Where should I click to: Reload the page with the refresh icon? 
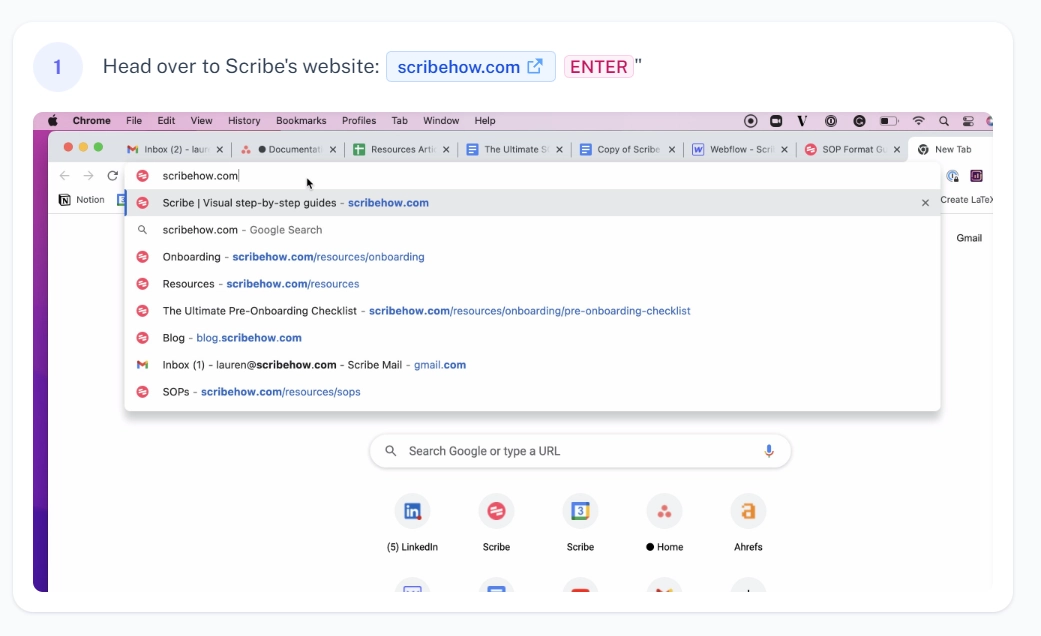(113, 175)
